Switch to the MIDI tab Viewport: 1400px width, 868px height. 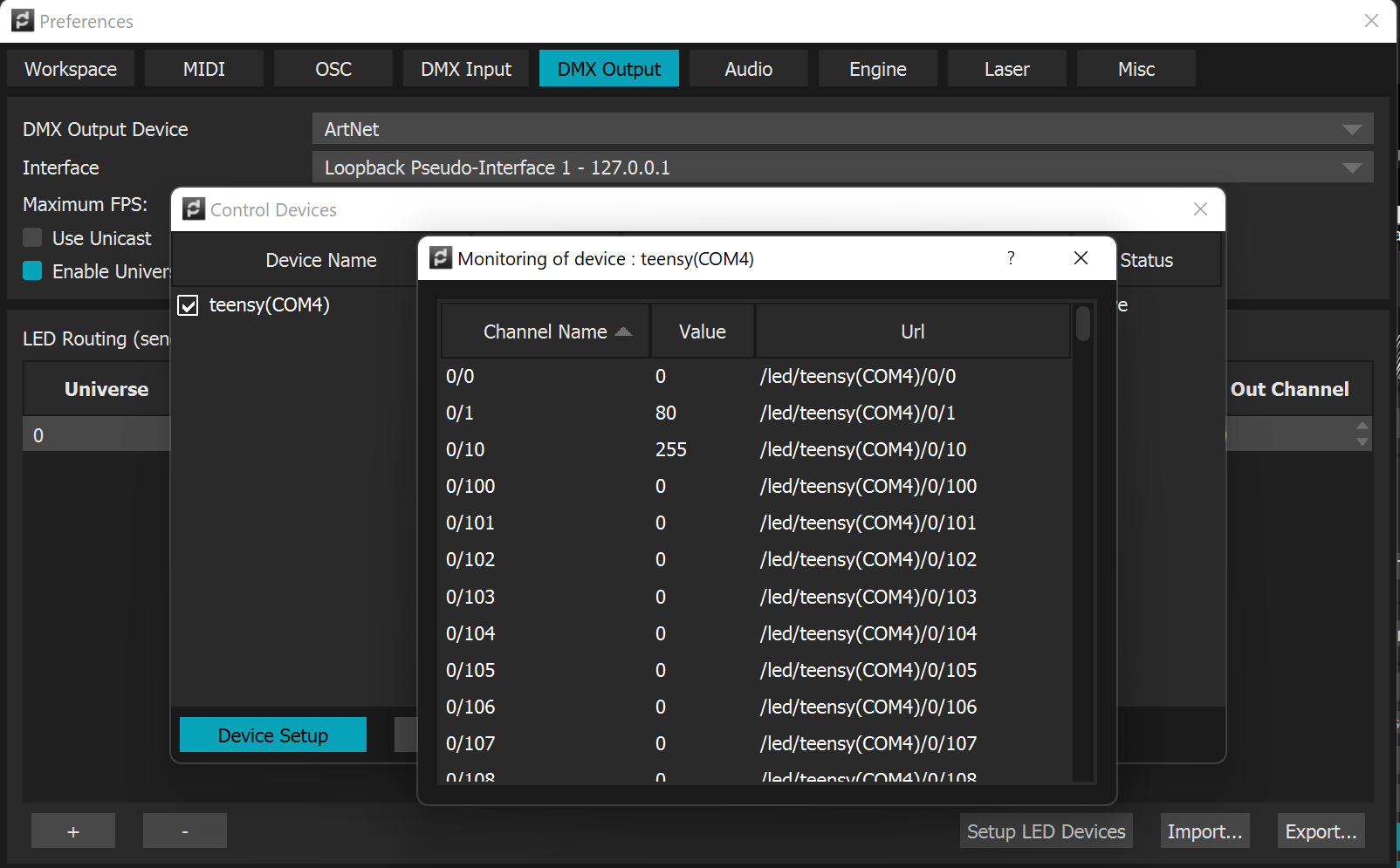(x=204, y=69)
